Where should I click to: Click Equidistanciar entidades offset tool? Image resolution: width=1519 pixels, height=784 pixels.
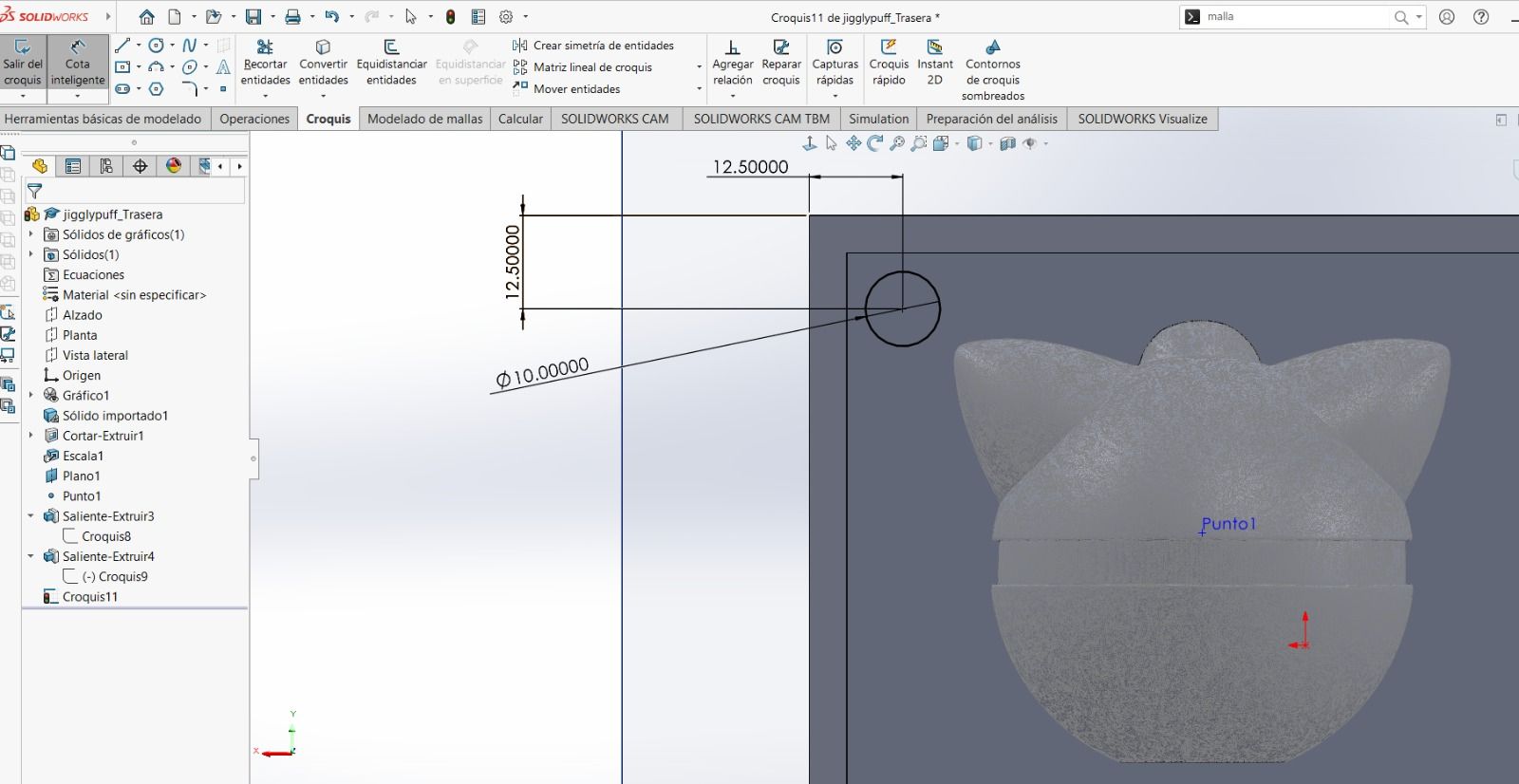point(391,63)
